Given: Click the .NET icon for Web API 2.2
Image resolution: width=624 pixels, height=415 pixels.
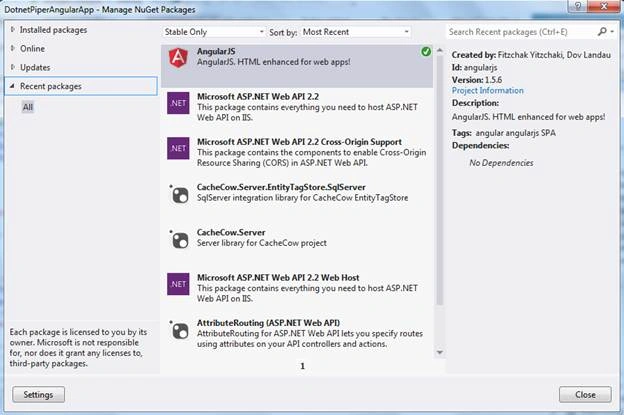Looking at the screenshot, I should click(x=178, y=103).
